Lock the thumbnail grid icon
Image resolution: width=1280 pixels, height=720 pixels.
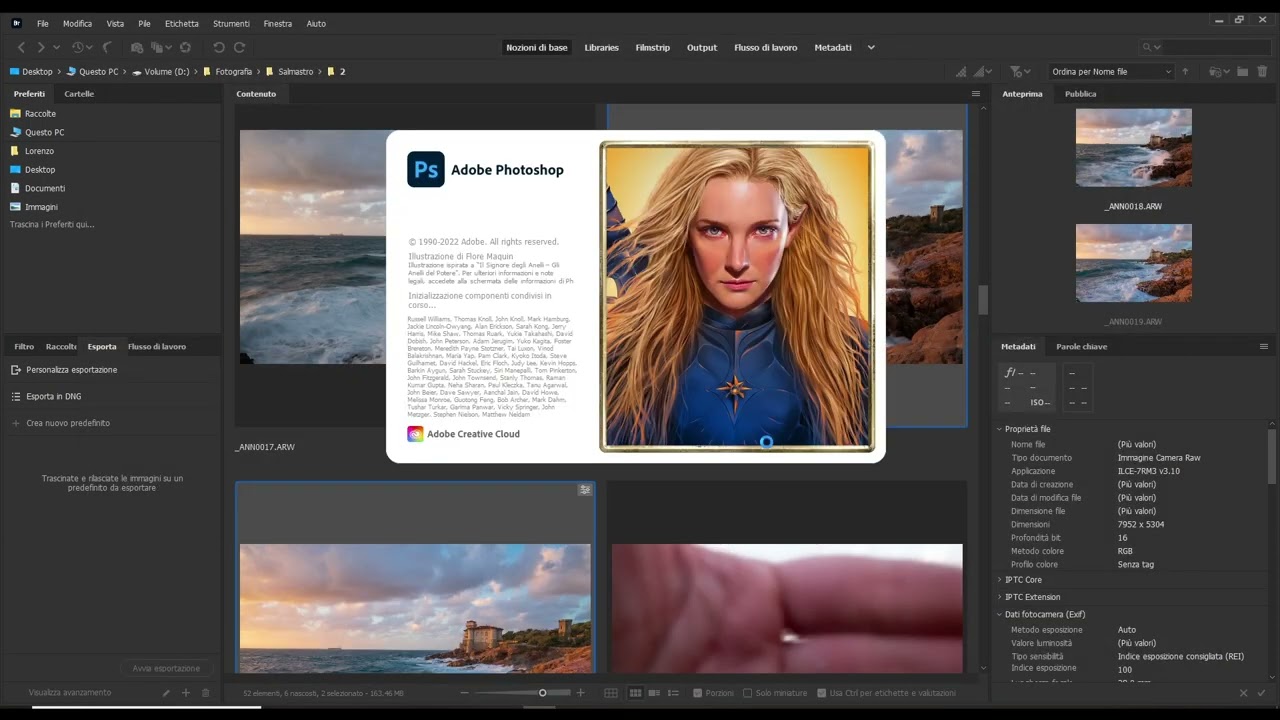[611, 693]
